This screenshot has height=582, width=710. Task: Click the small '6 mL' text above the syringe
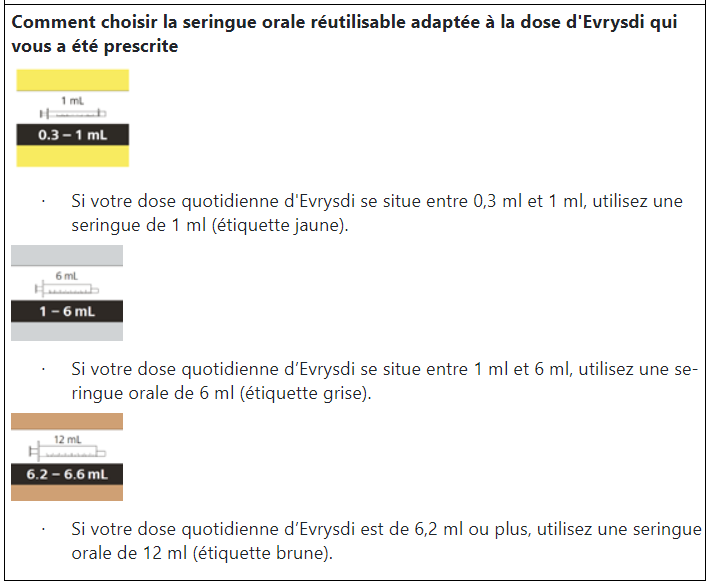(67, 276)
